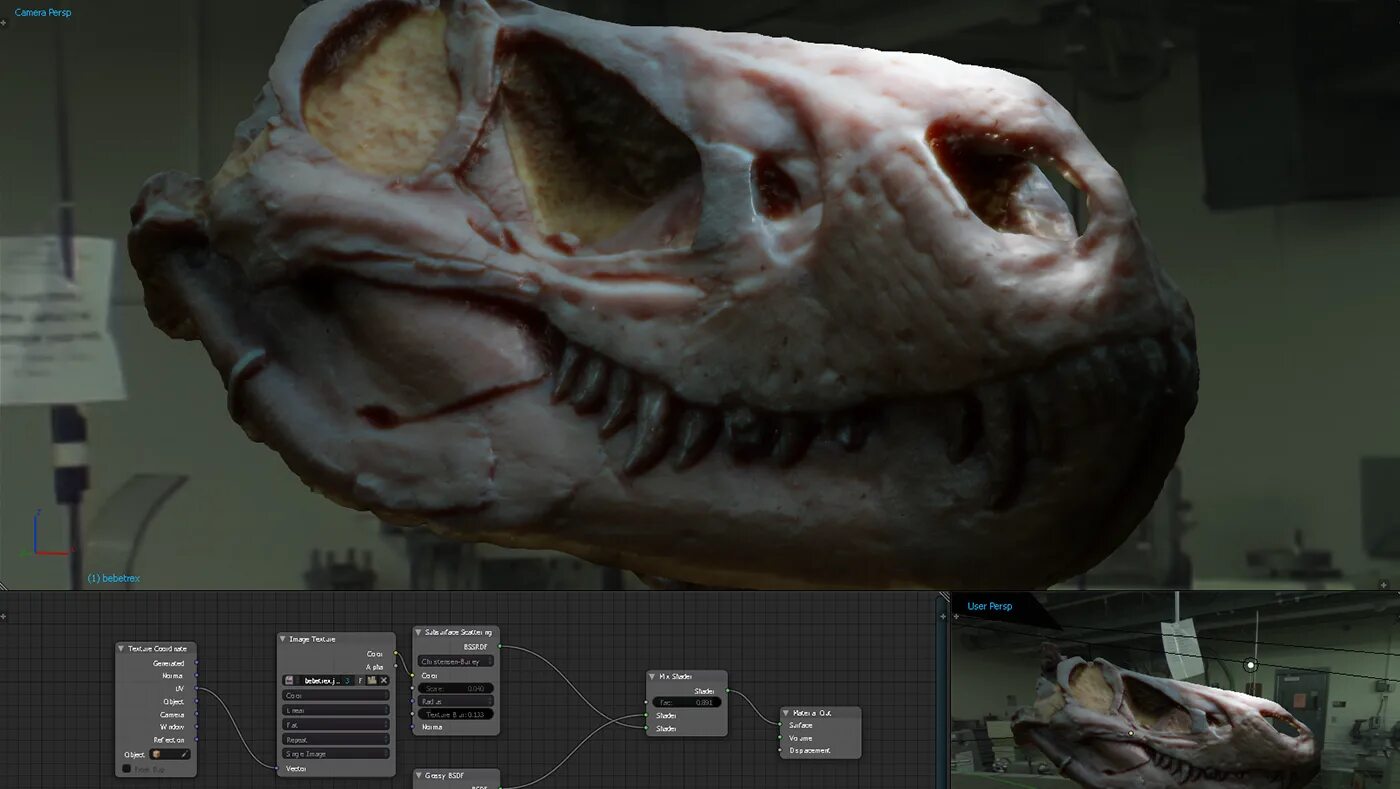Click Subsurface Scattering Color input socket
The width and height of the screenshot is (1400, 789).
pyautogui.click(x=412, y=675)
